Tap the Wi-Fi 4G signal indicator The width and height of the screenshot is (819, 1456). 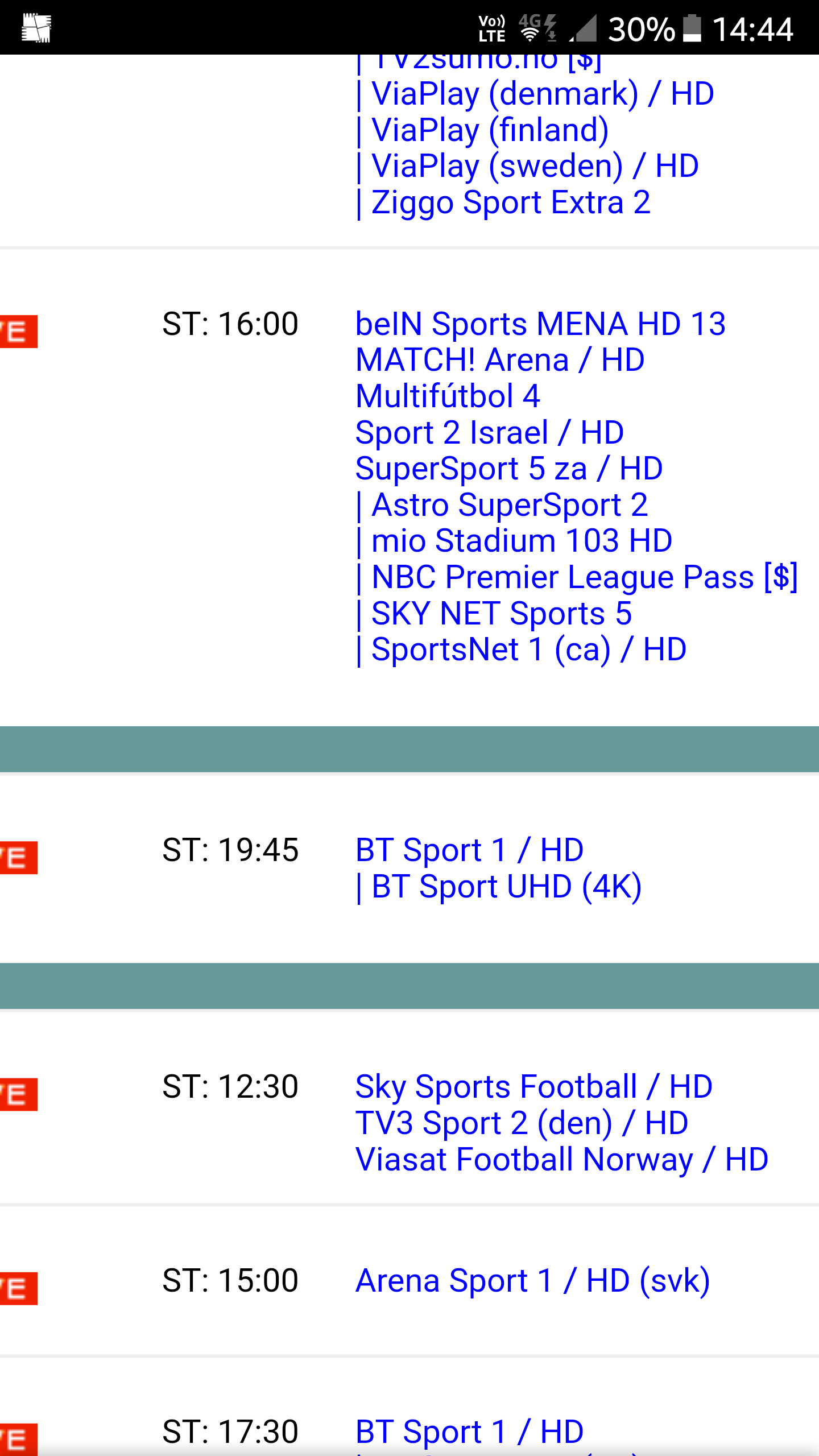[x=537, y=28]
